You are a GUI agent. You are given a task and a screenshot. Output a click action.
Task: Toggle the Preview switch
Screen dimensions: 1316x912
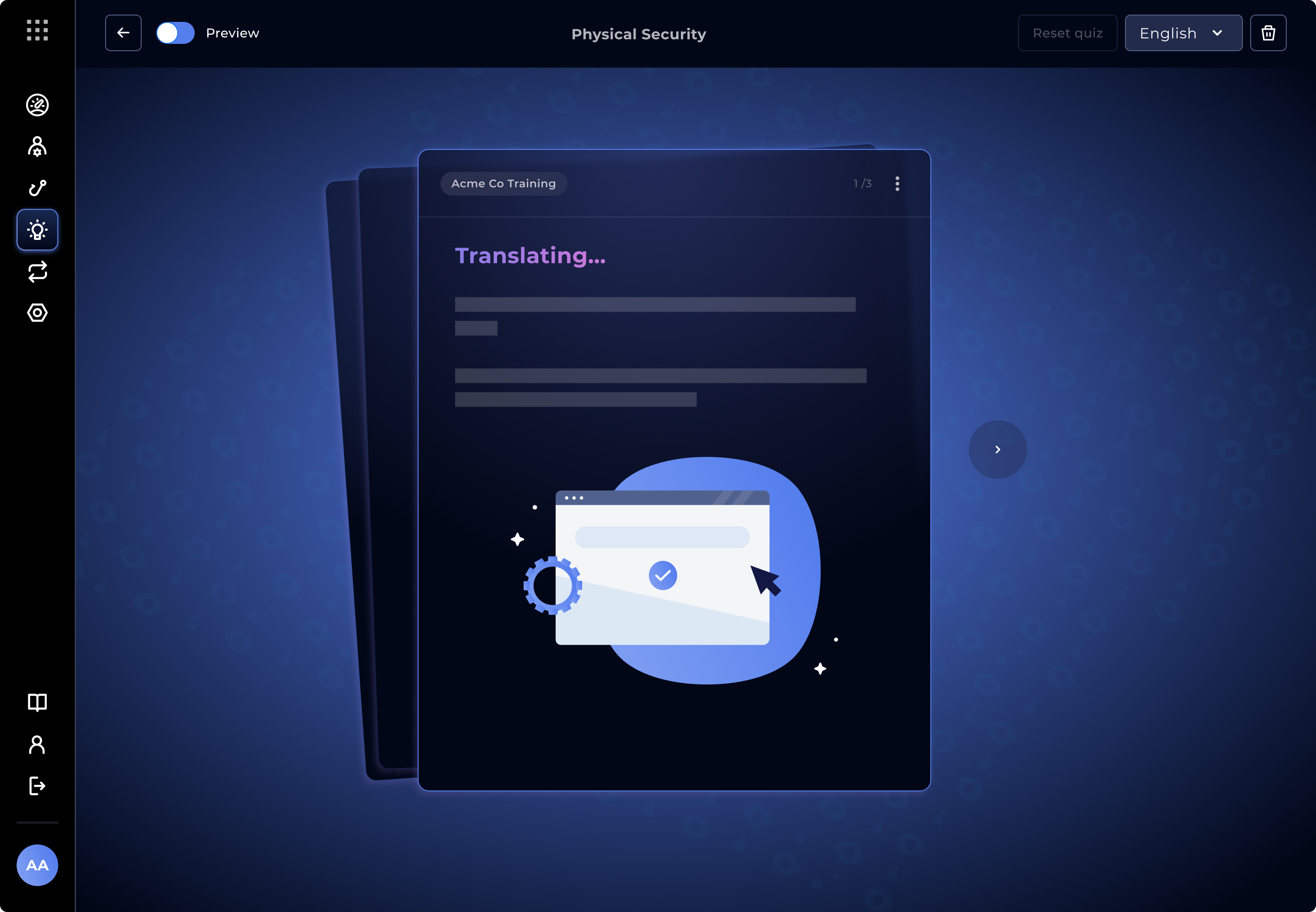[x=175, y=33]
